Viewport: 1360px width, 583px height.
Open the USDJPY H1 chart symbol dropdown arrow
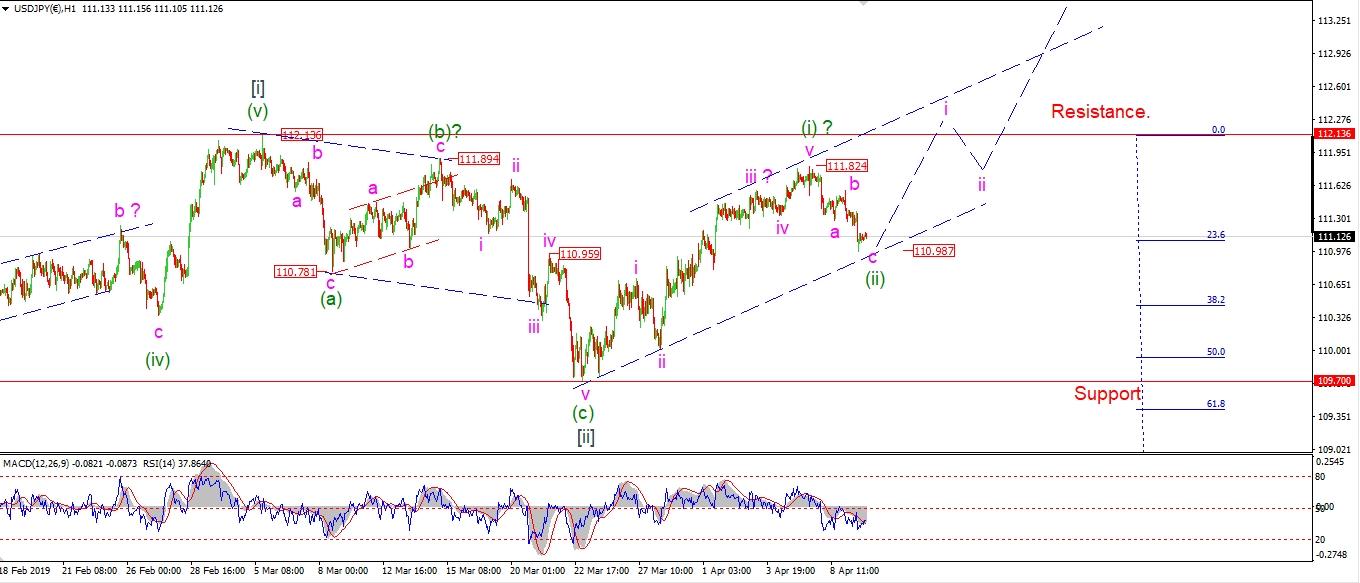click(x=6, y=9)
